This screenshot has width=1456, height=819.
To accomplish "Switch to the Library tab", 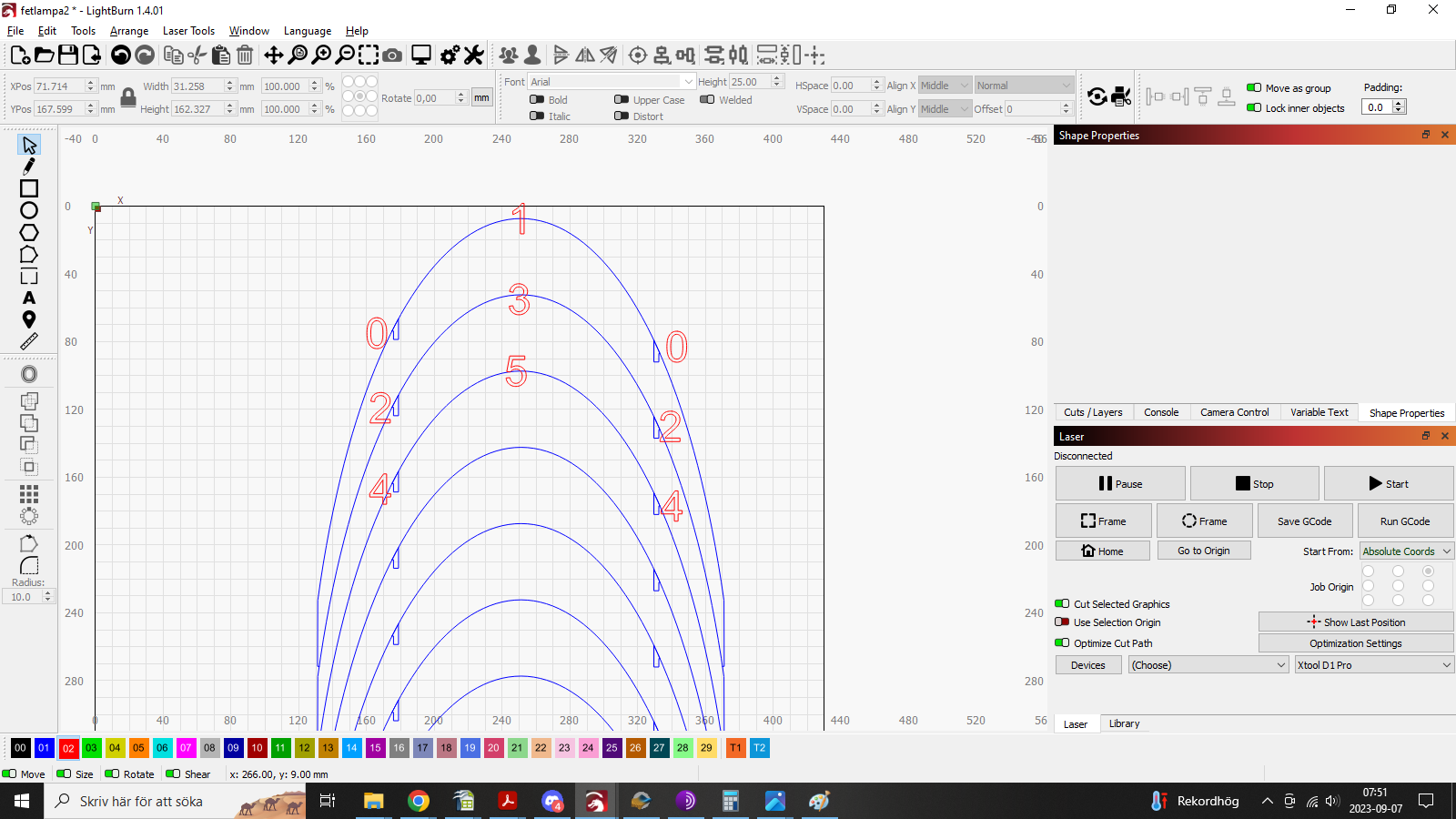I will [1124, 723].
